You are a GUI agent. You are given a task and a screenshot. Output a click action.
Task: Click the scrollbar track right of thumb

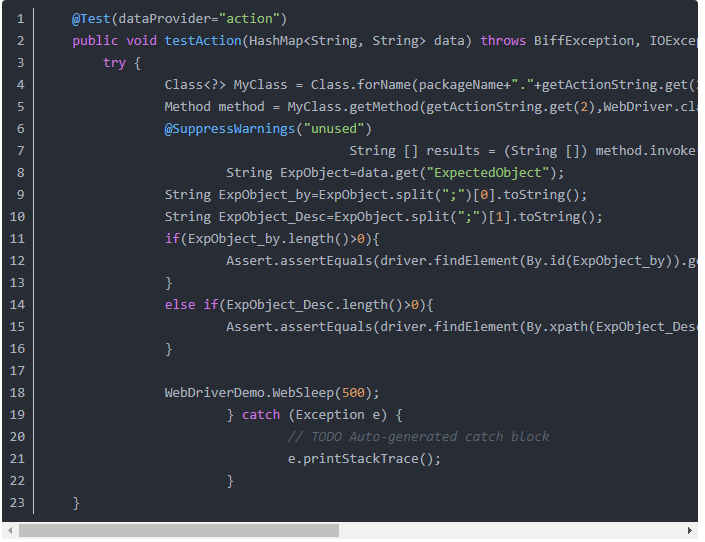511,531
